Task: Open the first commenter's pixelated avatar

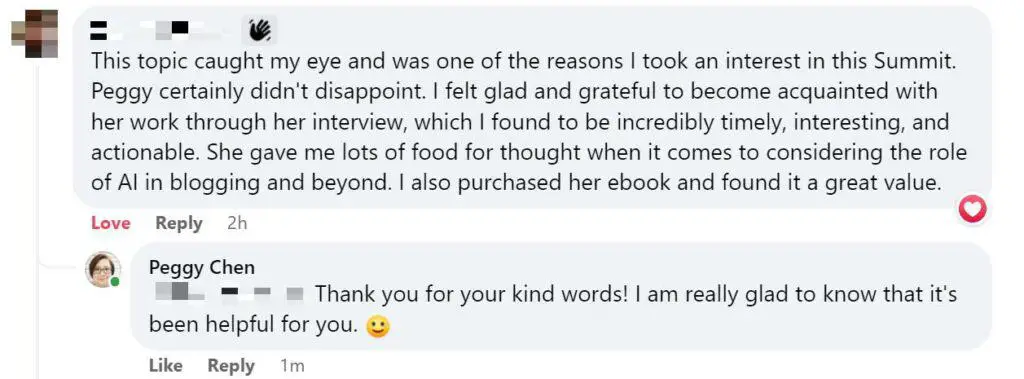Action: (35, 33)
